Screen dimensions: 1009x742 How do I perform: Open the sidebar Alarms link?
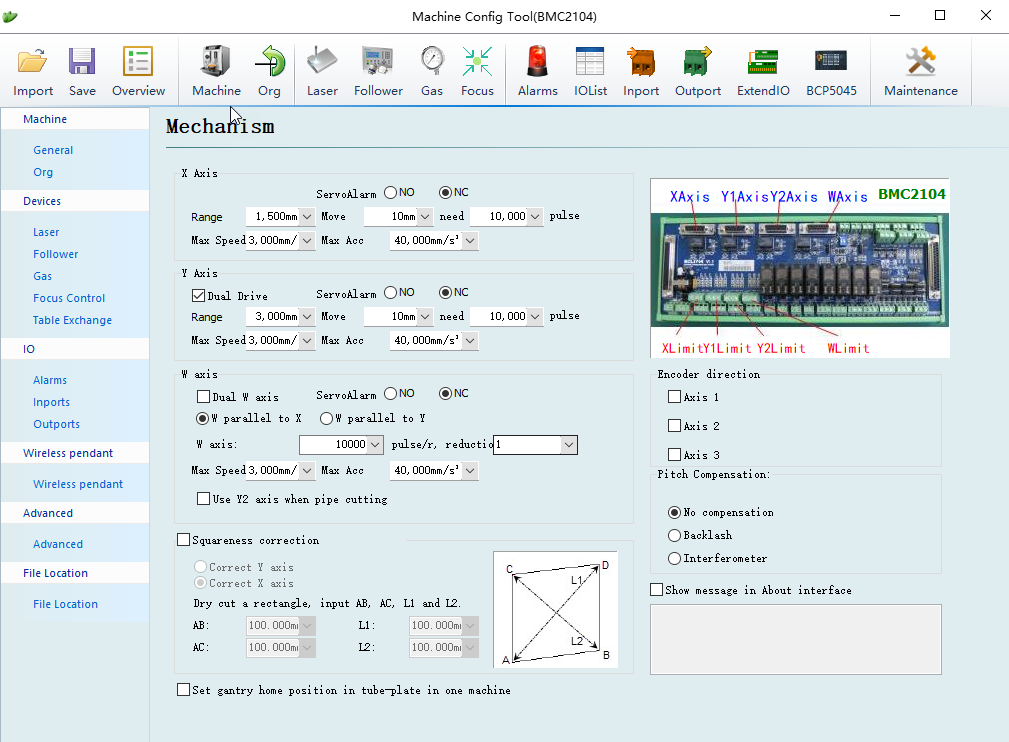(x=50, y=380)
